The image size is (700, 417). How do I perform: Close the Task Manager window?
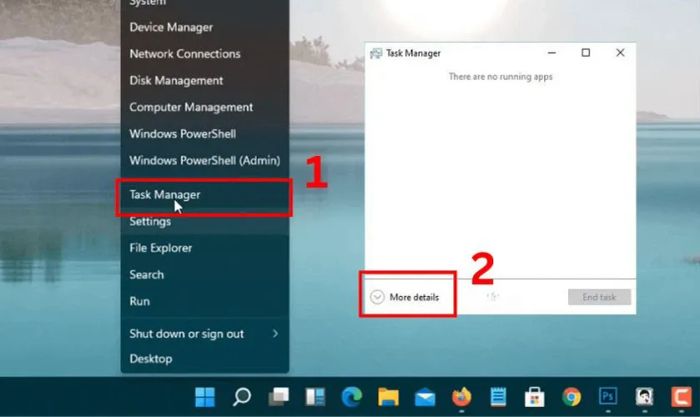pos(620,53)
